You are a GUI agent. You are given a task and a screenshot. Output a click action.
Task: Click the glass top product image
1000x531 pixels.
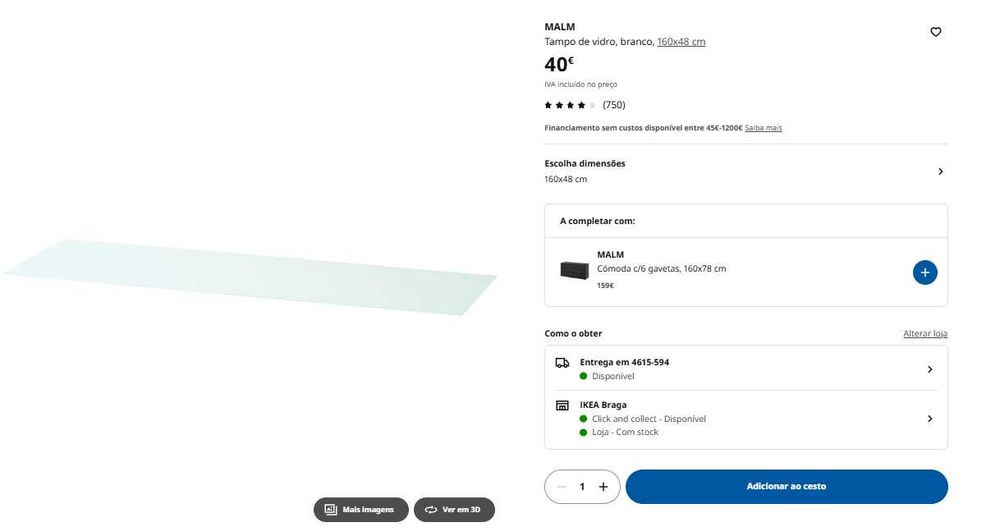coord(249,275)
